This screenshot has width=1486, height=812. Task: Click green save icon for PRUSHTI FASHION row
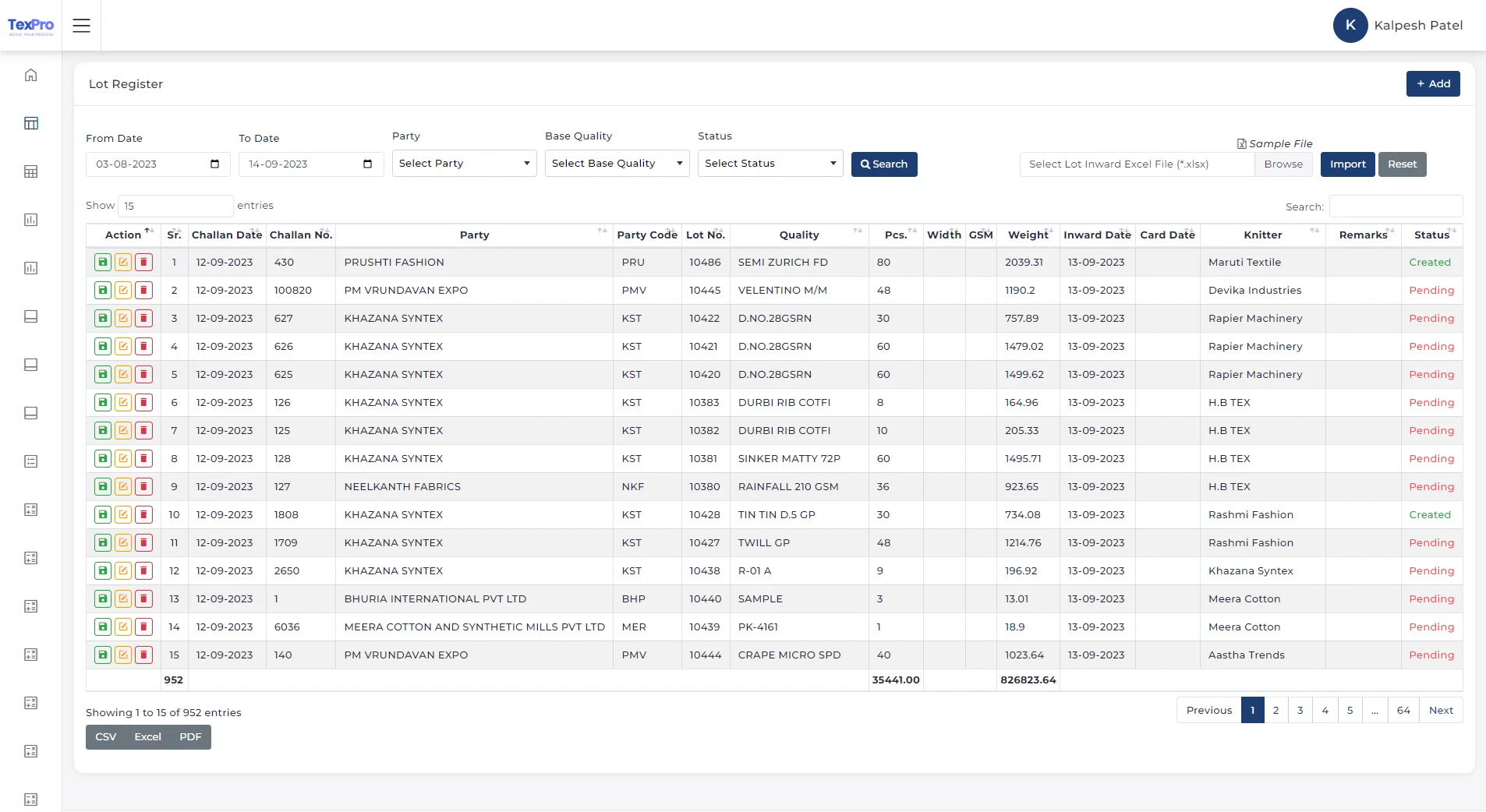pyautogui.click(x=103, y=263)
